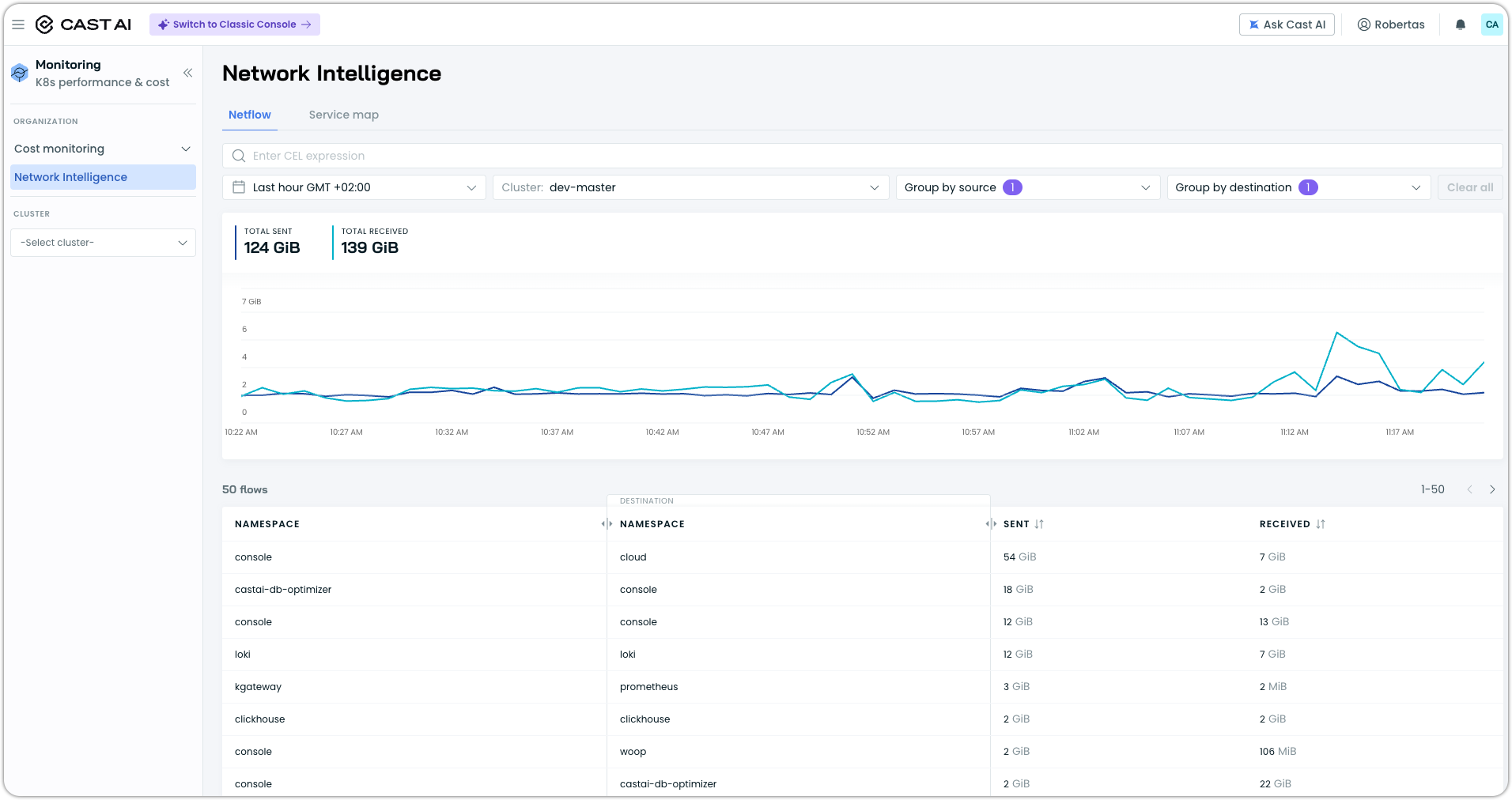Click the source Namespace column resize handle

[x=607, y=524]
